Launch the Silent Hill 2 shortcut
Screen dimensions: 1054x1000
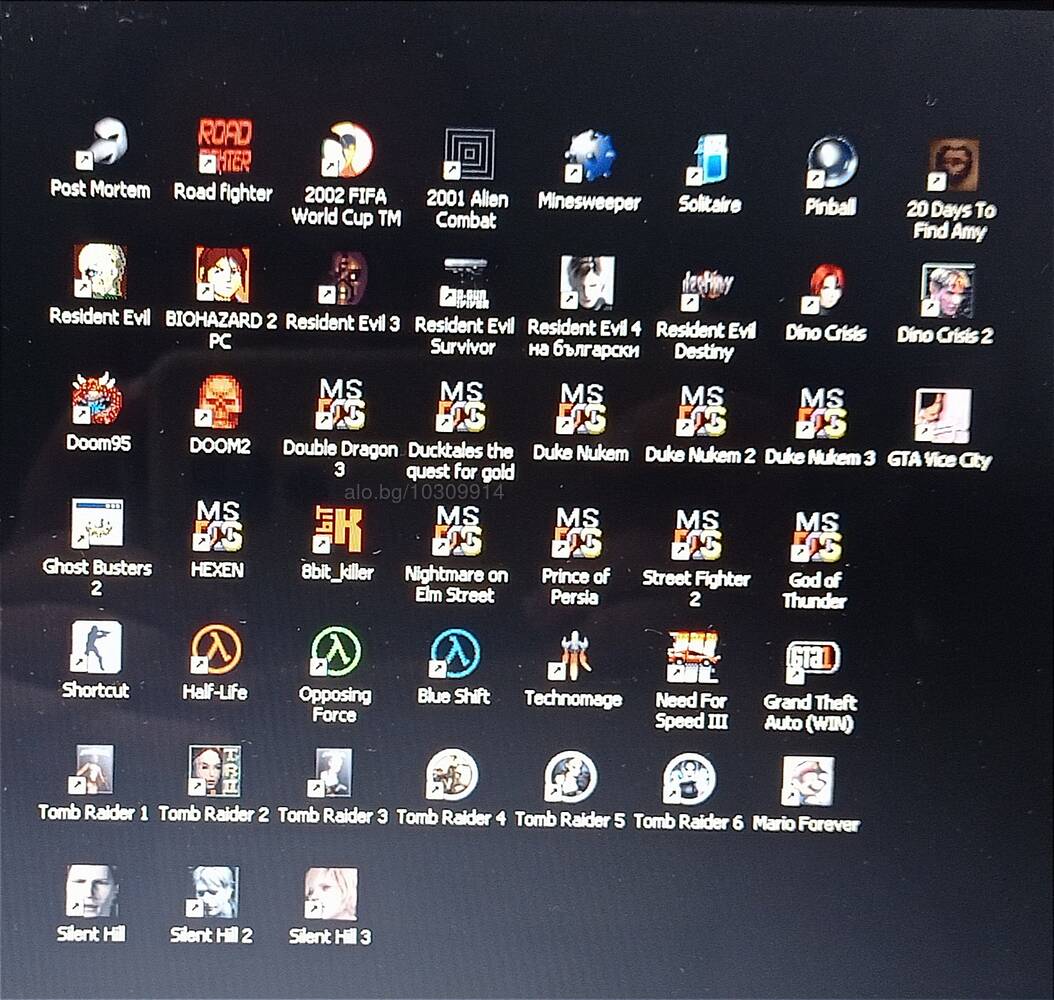tap(212, 893)
